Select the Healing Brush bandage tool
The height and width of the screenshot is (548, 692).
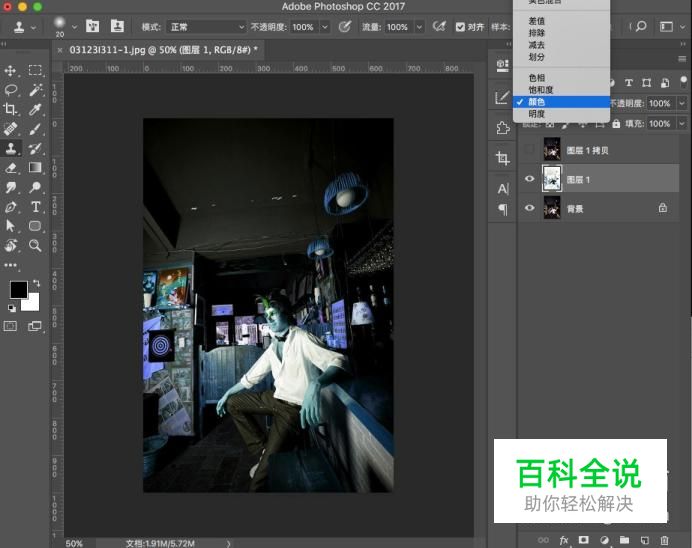pyautogui.click(x=11, y=129)
